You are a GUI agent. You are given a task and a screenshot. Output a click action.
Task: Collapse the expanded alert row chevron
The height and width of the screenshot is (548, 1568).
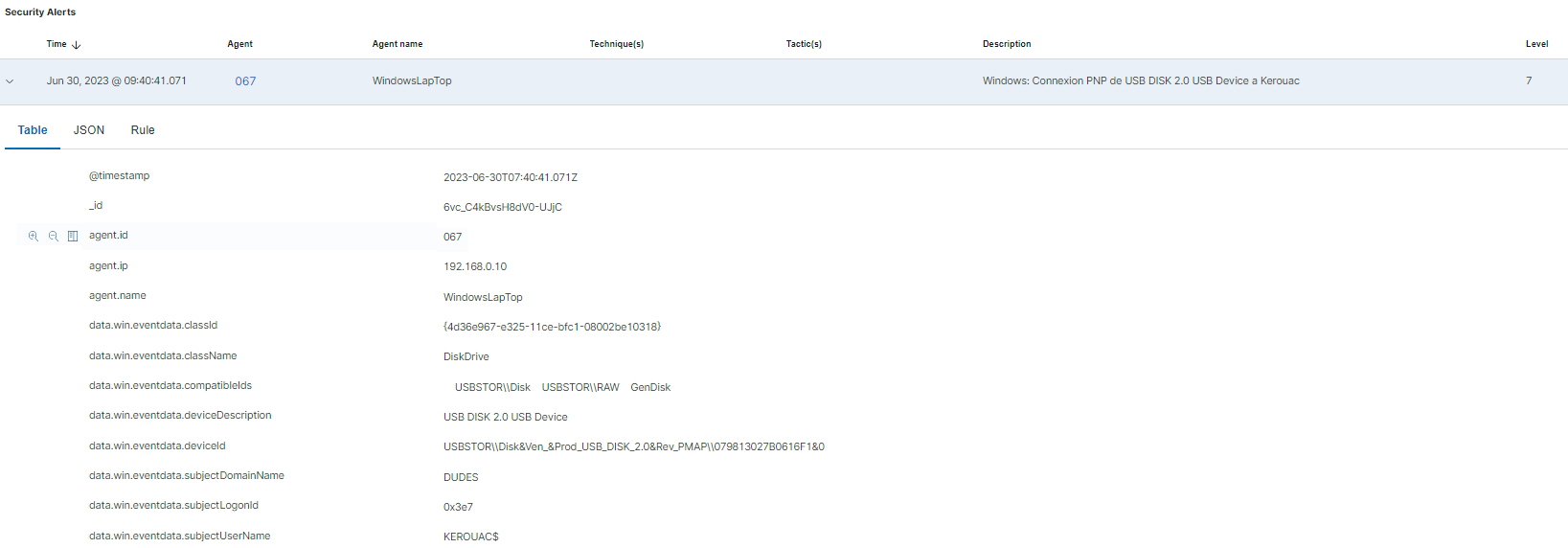tap(11, 81)
